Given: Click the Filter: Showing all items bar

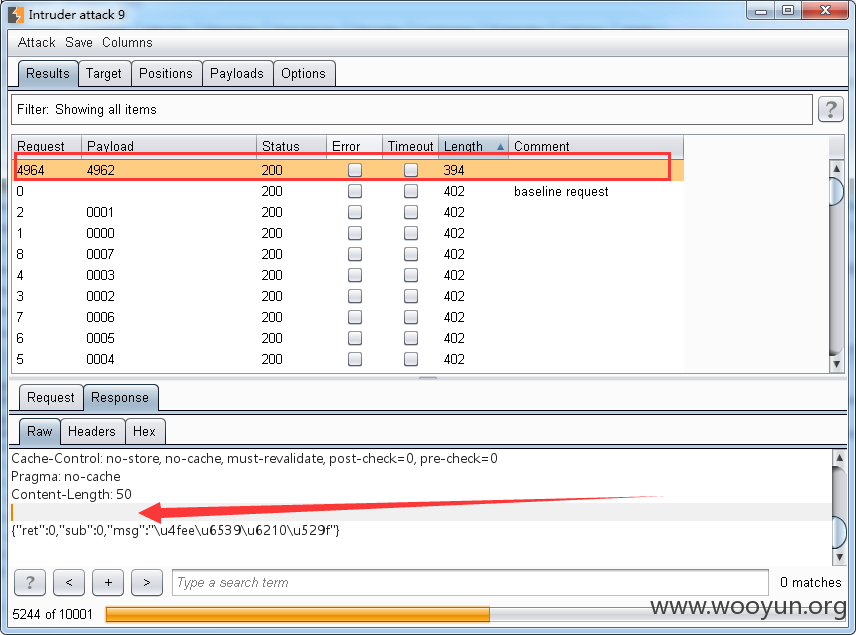Looking at the screenshot, I should pyautogui.click(x=412, y=109).
